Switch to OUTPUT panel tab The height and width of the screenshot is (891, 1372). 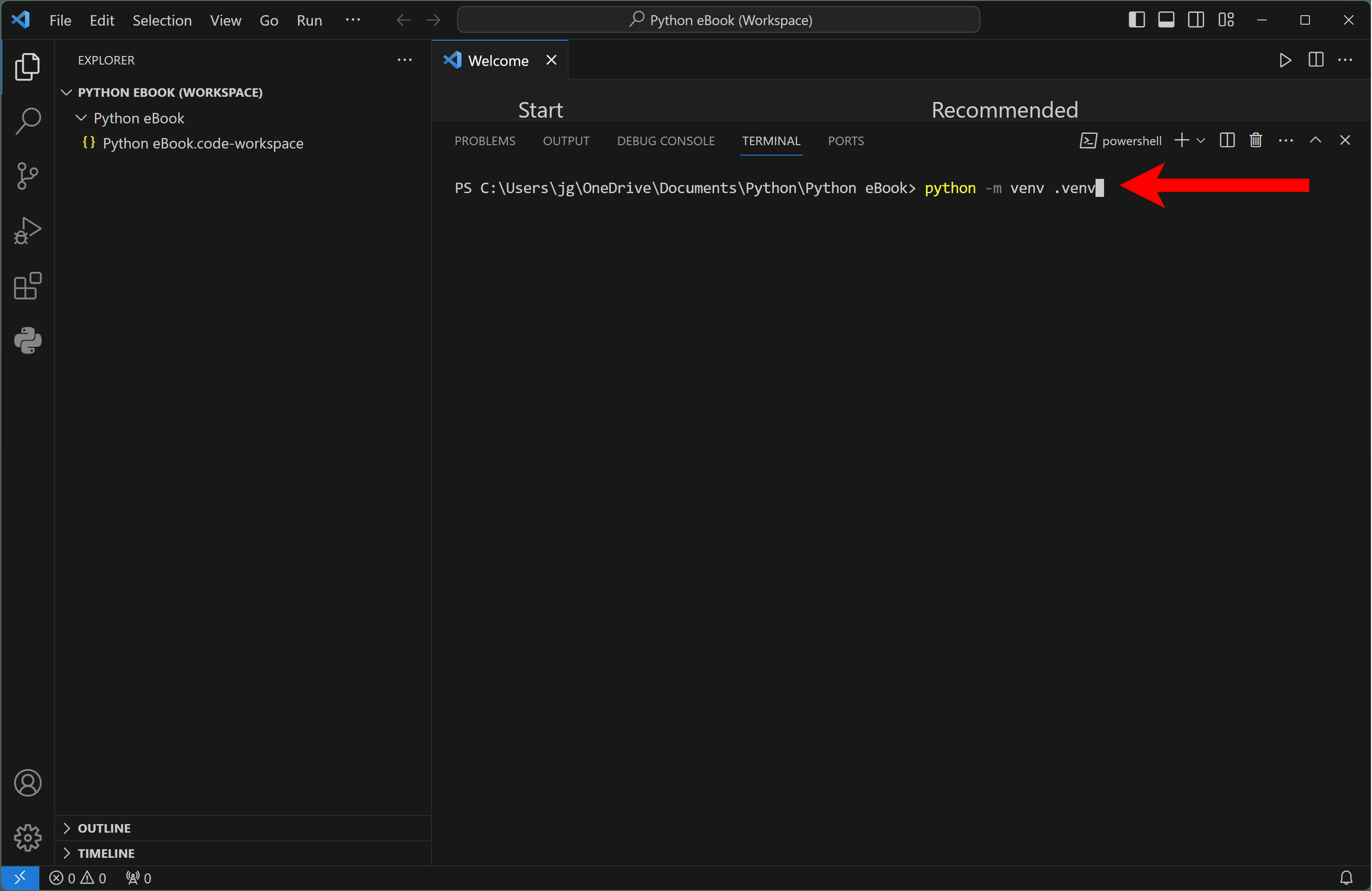(x=566, y=141)
